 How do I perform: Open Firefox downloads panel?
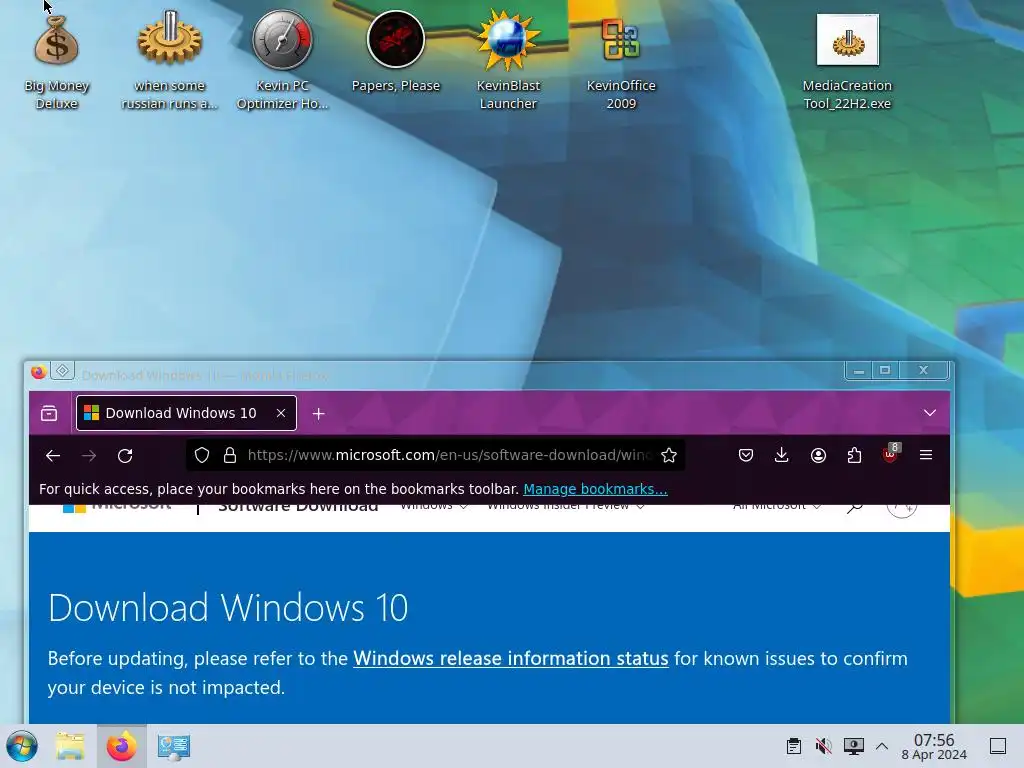tap(782, 455)
